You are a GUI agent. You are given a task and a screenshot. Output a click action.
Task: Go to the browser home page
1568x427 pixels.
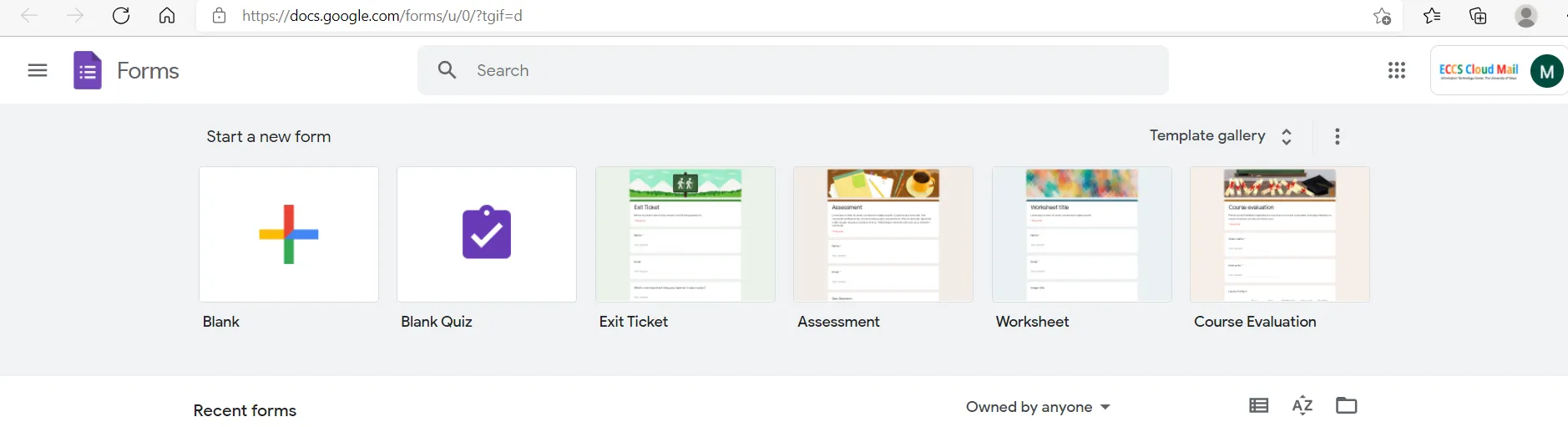coord(167,16)
